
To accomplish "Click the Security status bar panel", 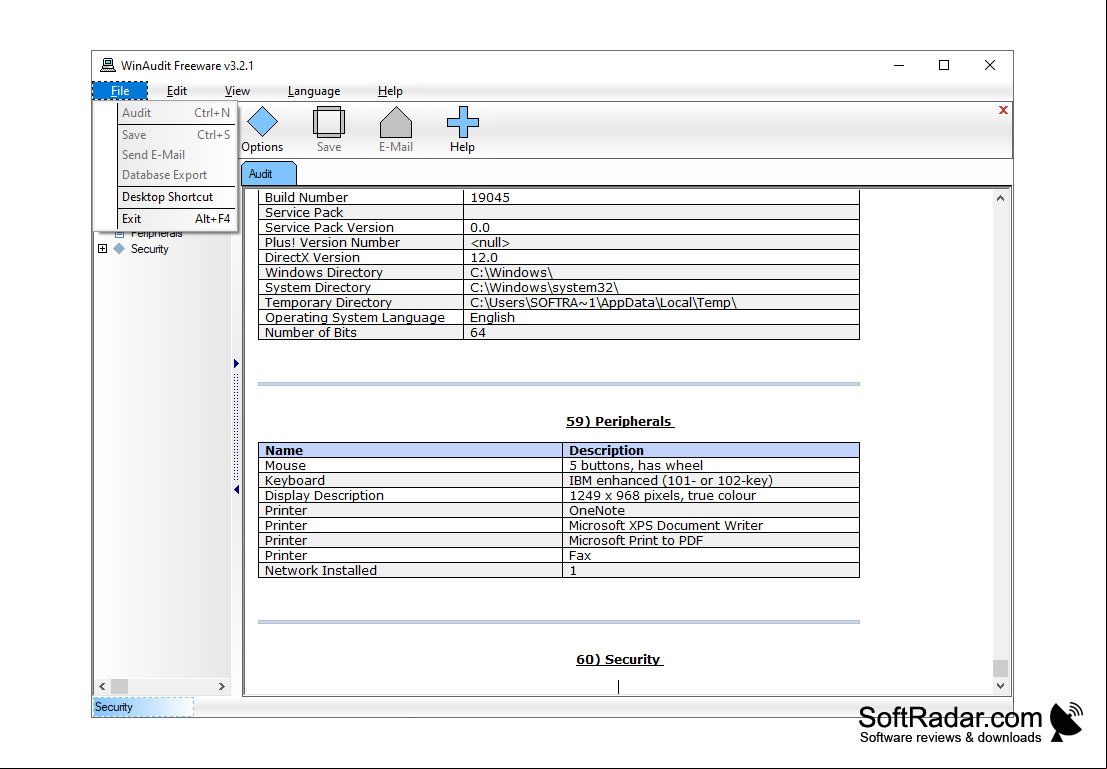I will pos(143,707).
